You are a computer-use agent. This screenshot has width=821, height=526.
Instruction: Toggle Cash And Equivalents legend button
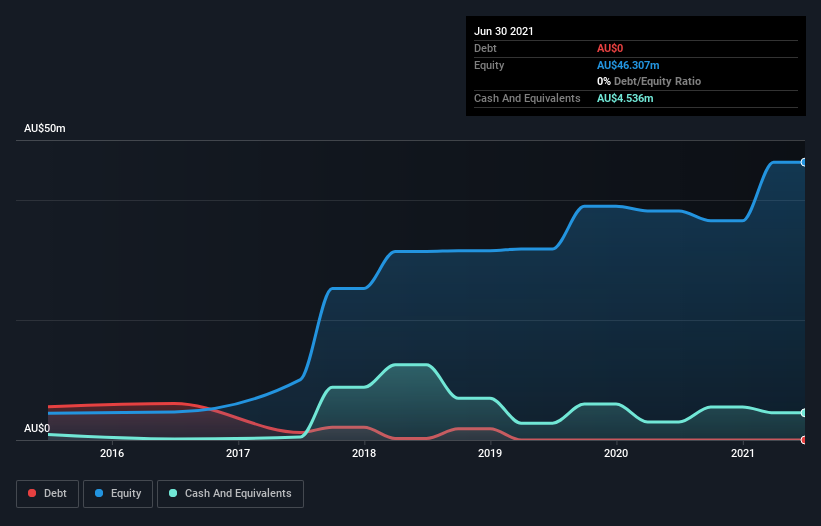click(x=230, y=494)
